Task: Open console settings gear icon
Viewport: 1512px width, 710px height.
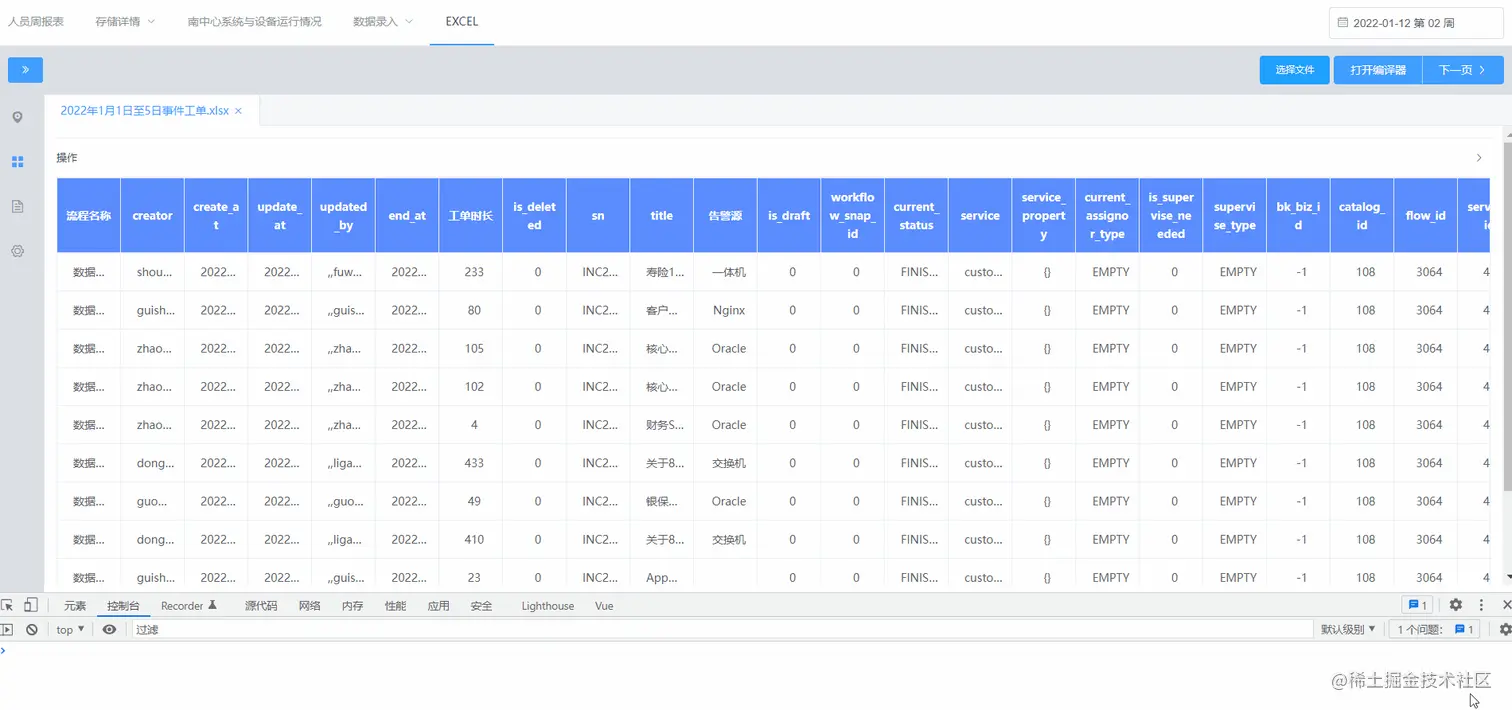Action: pyautogui.click(x=1505, y=629)
